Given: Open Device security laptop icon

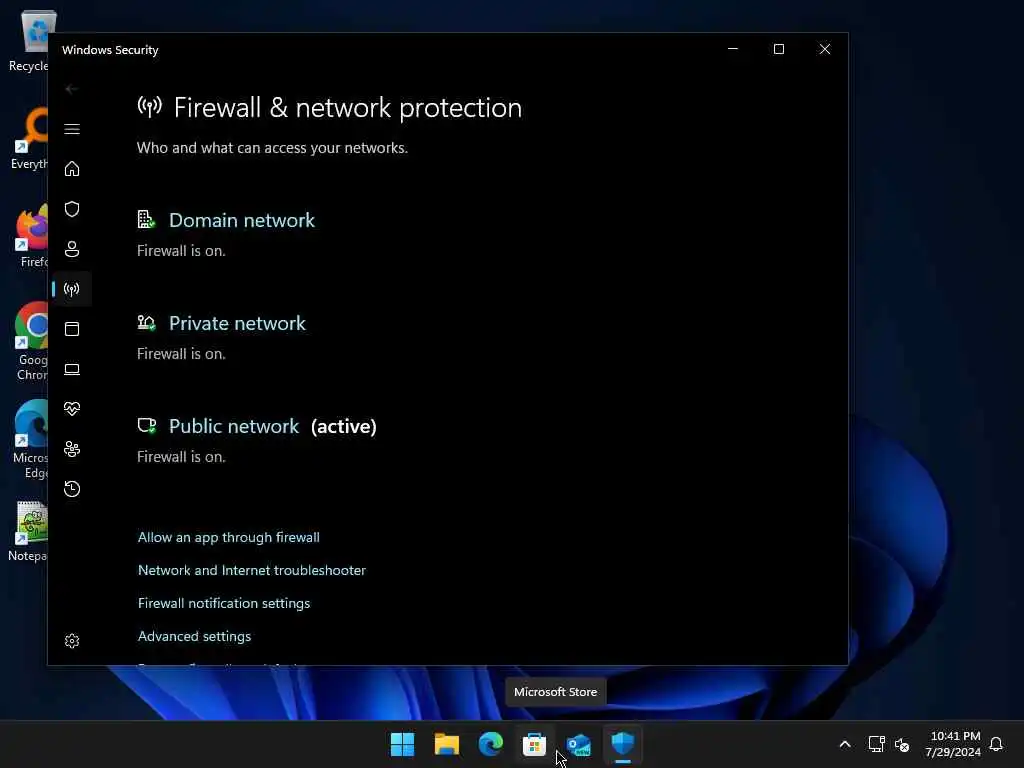Looking at the screenshot, I should tap(72, 369).
